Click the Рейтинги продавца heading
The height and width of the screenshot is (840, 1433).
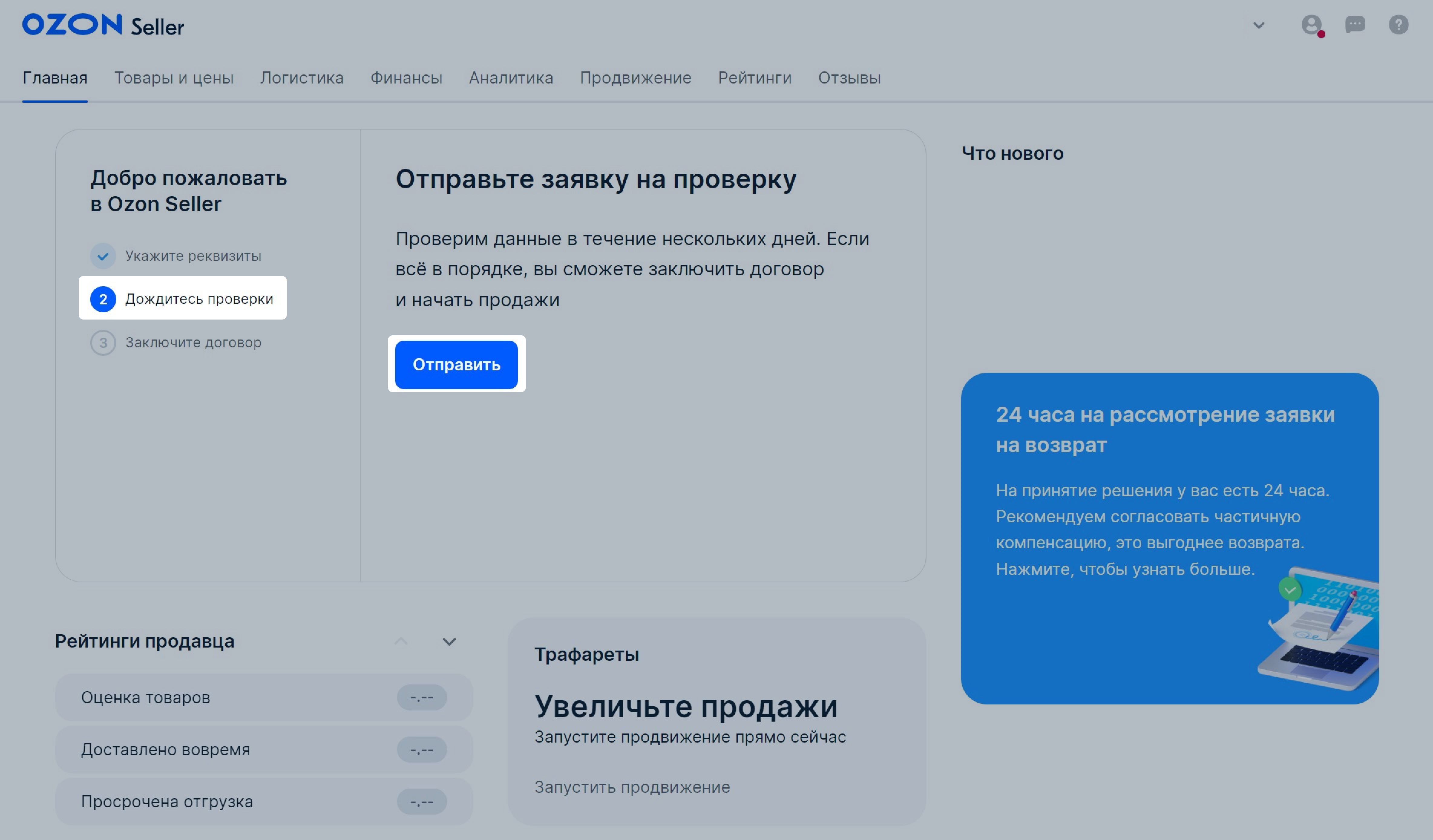click(x=144, y=641)
